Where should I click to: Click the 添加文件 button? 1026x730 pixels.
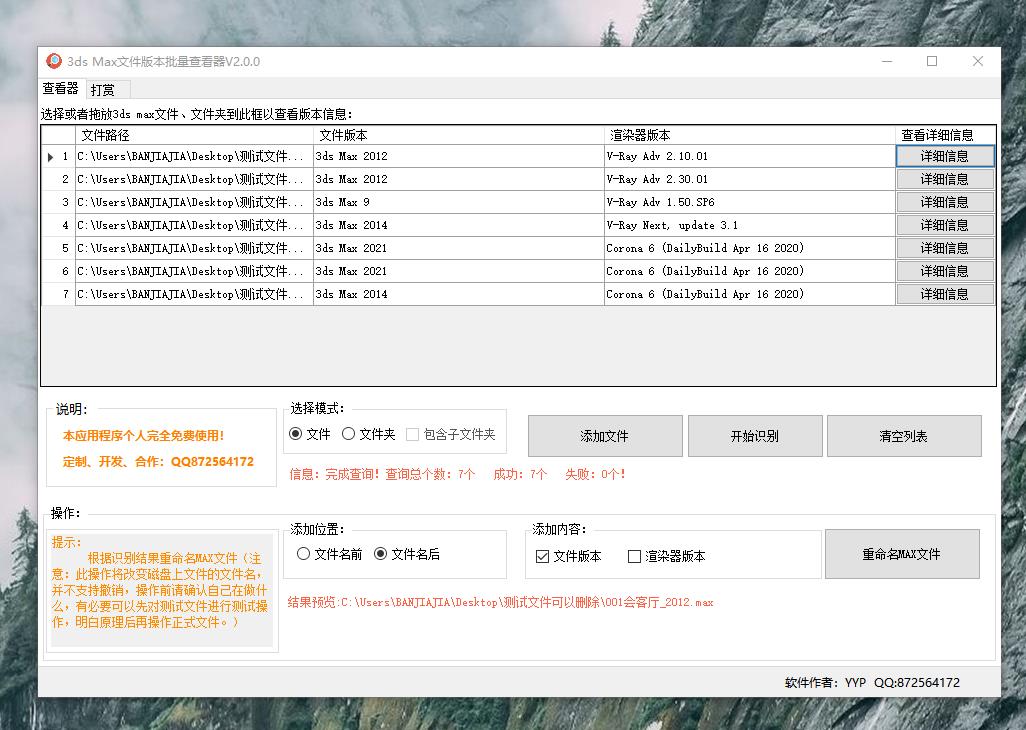(605, 436)
